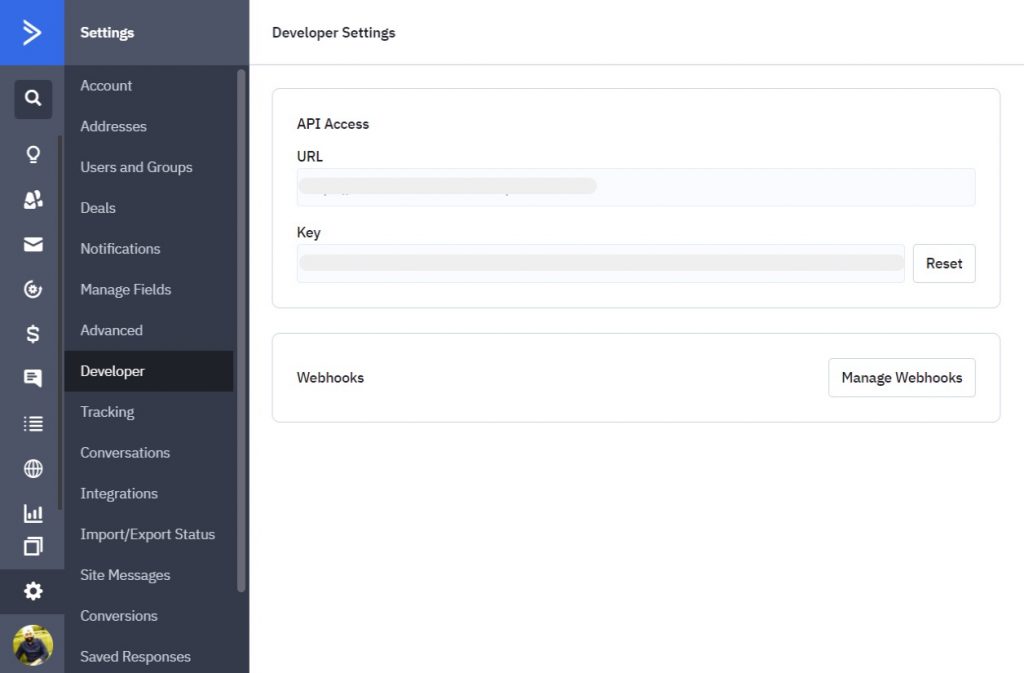Image resolution: width=1024 pixels, height=673 pixels.
Task: Go to Integrations settings
Action: [x=119, y=493]
